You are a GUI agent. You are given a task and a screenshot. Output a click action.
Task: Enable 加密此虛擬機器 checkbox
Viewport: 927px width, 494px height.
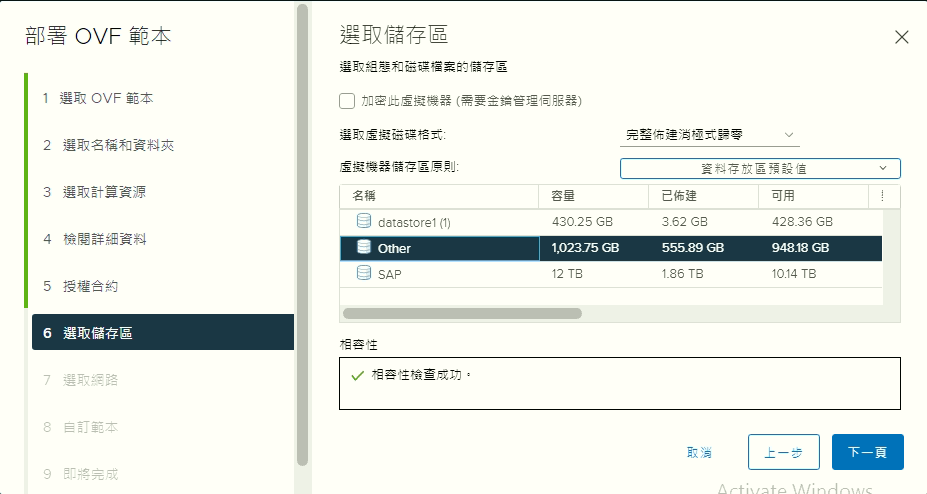(347, 101)
